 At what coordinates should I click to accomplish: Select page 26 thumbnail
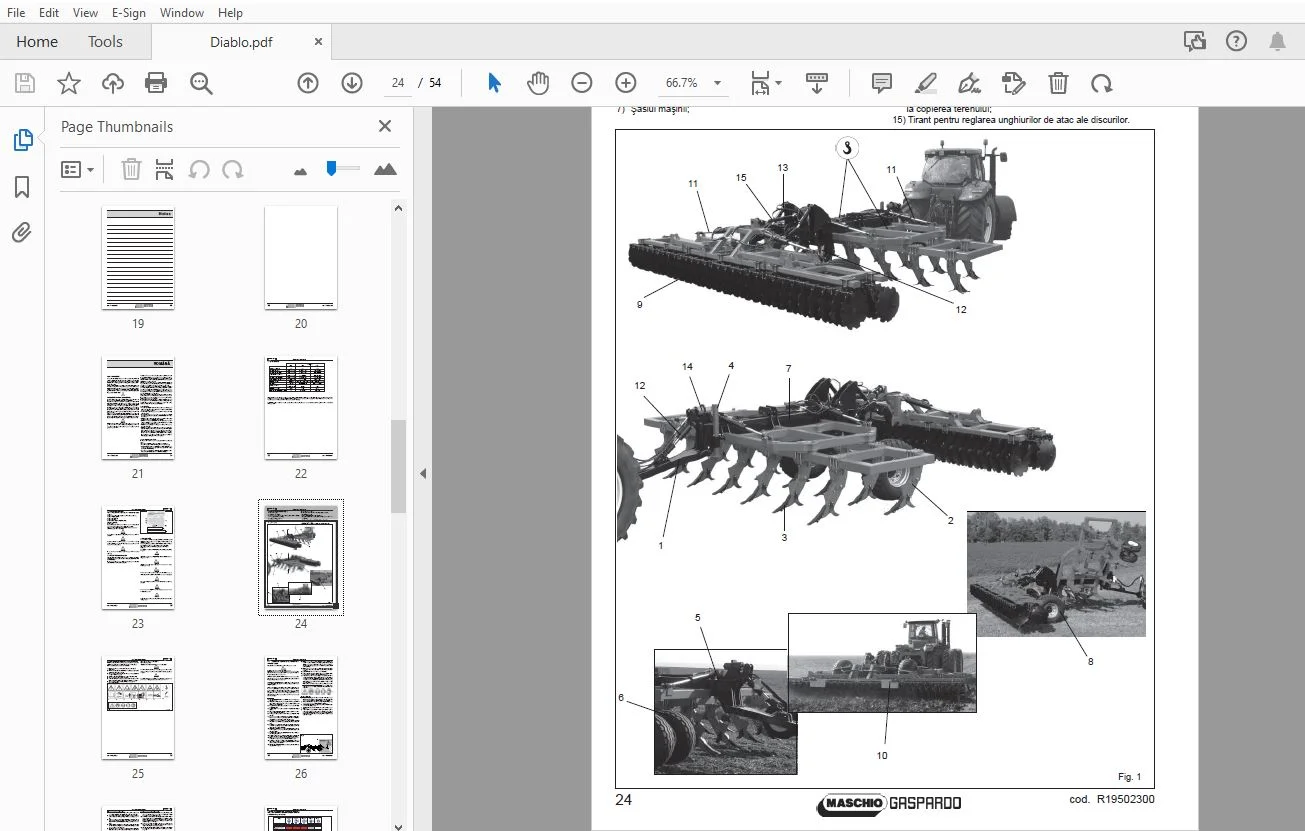(x=301, y=708)
